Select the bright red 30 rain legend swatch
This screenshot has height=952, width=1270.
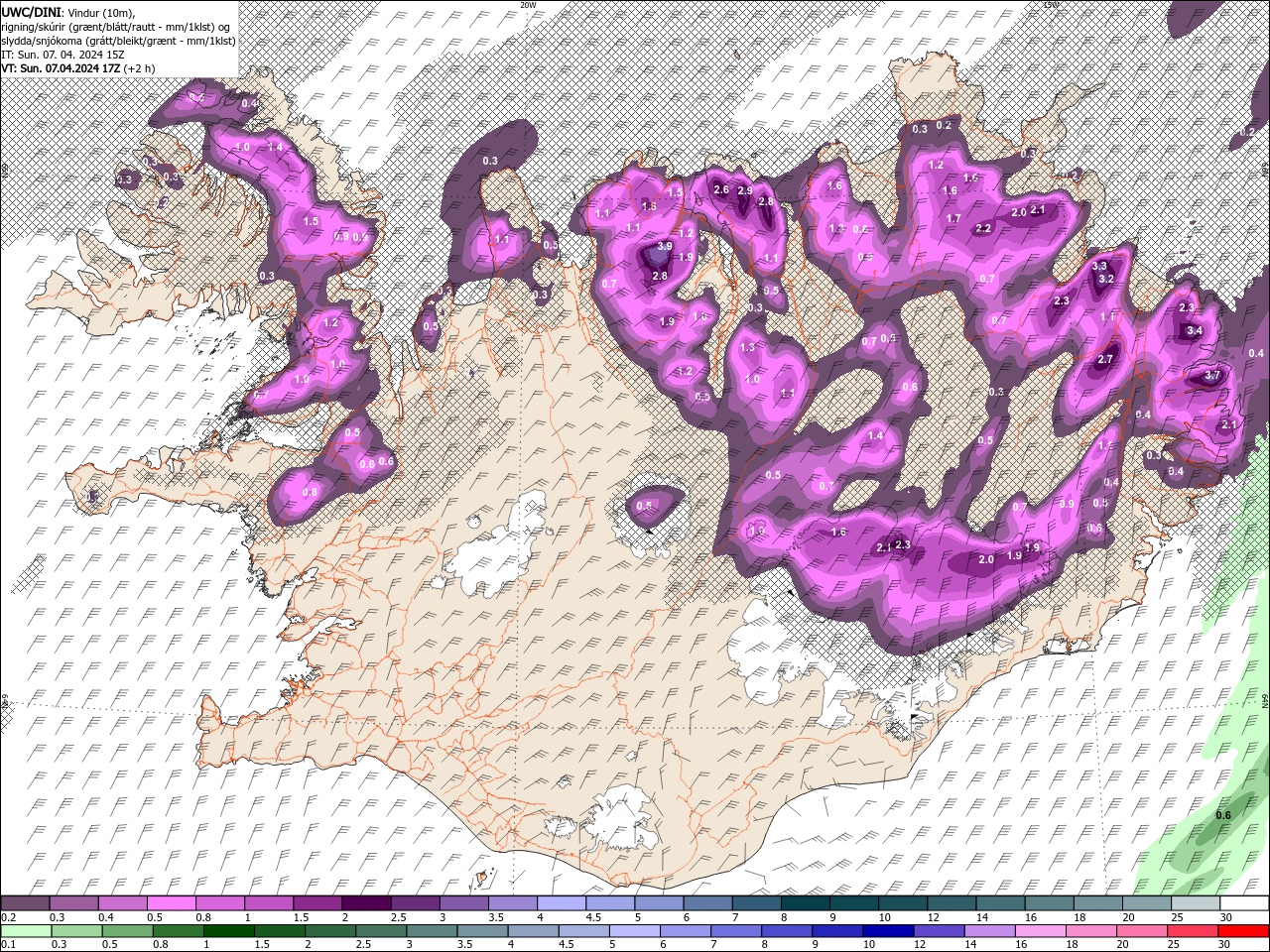[x=1243, y=931]
